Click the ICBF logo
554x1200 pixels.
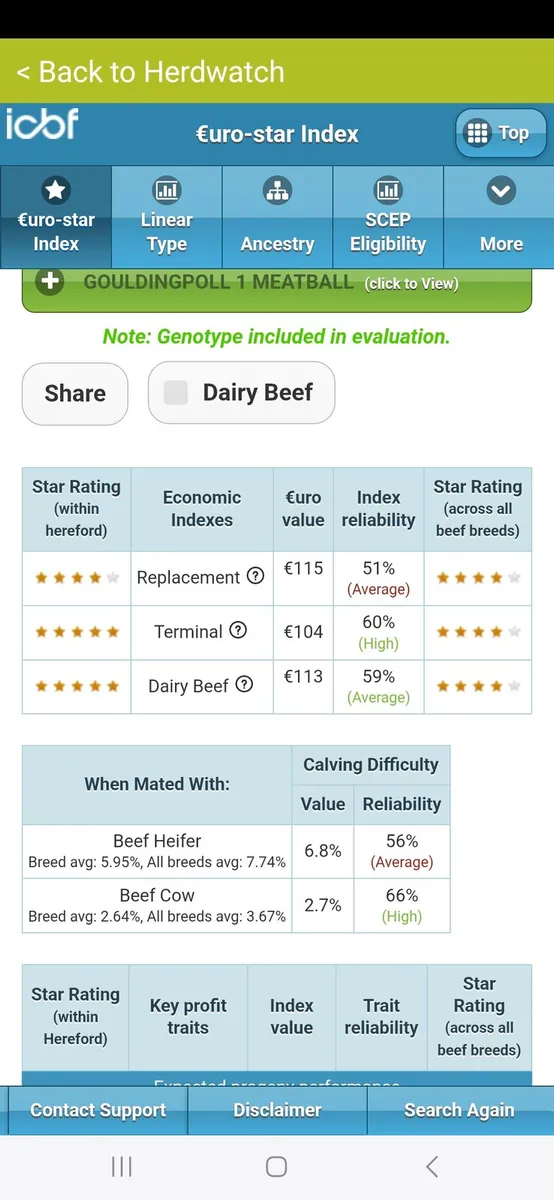click(x=42, y=124)
